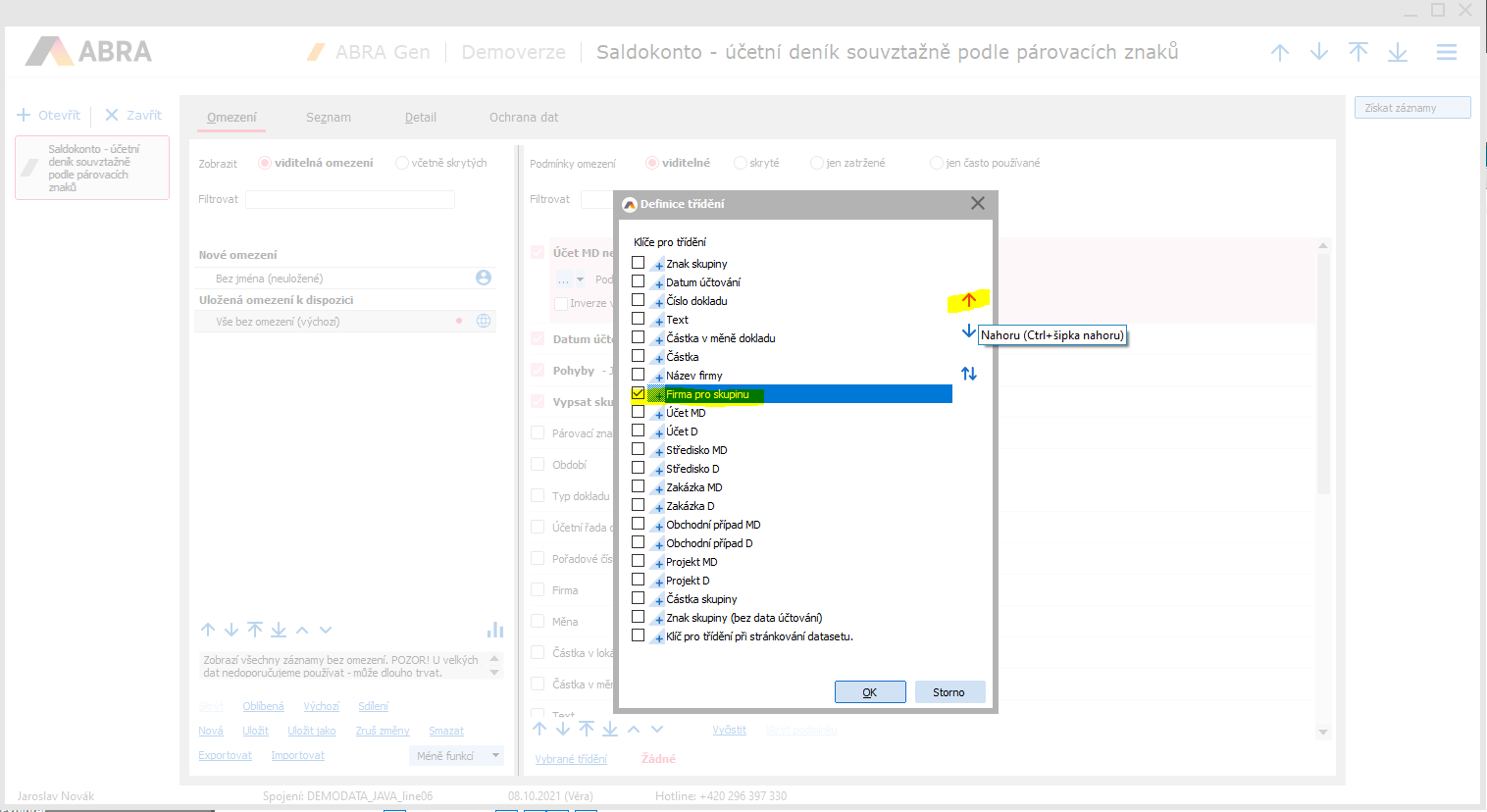Click scroll-down arrow of saved restriction description box
Image resolution: width=1487 pixels, height=812 pixels.
click(x=494, y=673)
